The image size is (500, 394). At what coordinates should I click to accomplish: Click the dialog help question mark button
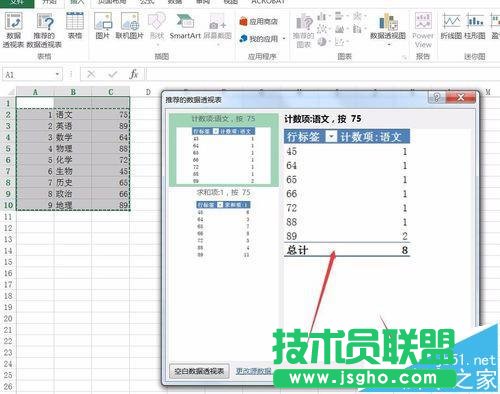tap(436, 97)
